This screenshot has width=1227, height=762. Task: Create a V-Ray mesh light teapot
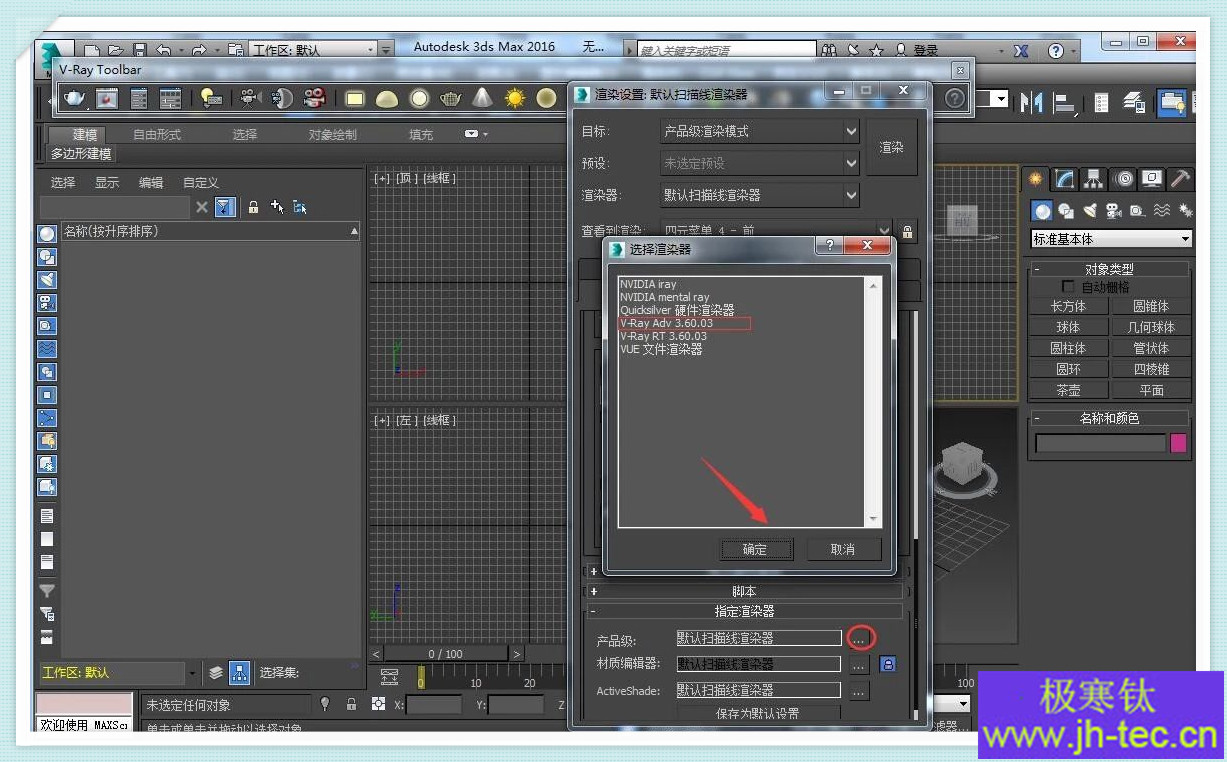coord(451,98)
